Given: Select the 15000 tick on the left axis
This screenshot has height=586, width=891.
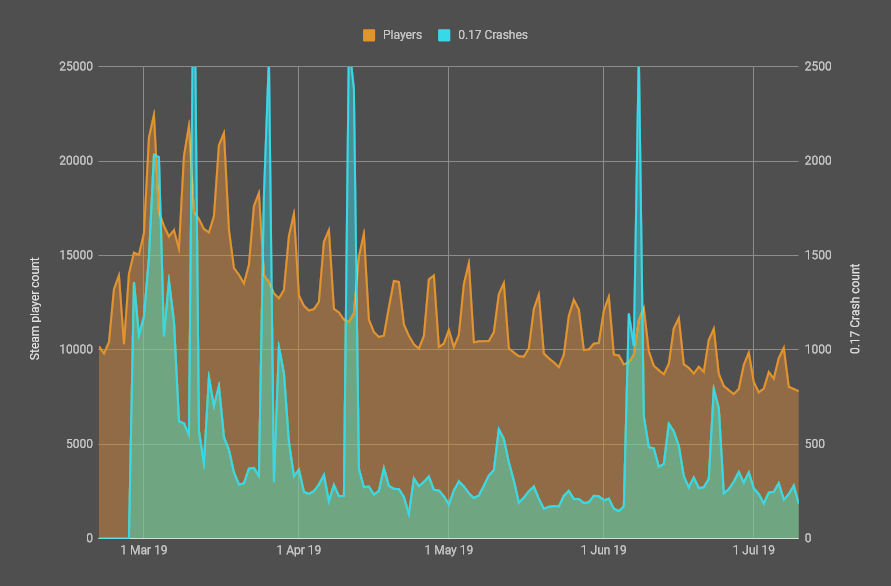Looking at the screenshot, I should (76, 255).
